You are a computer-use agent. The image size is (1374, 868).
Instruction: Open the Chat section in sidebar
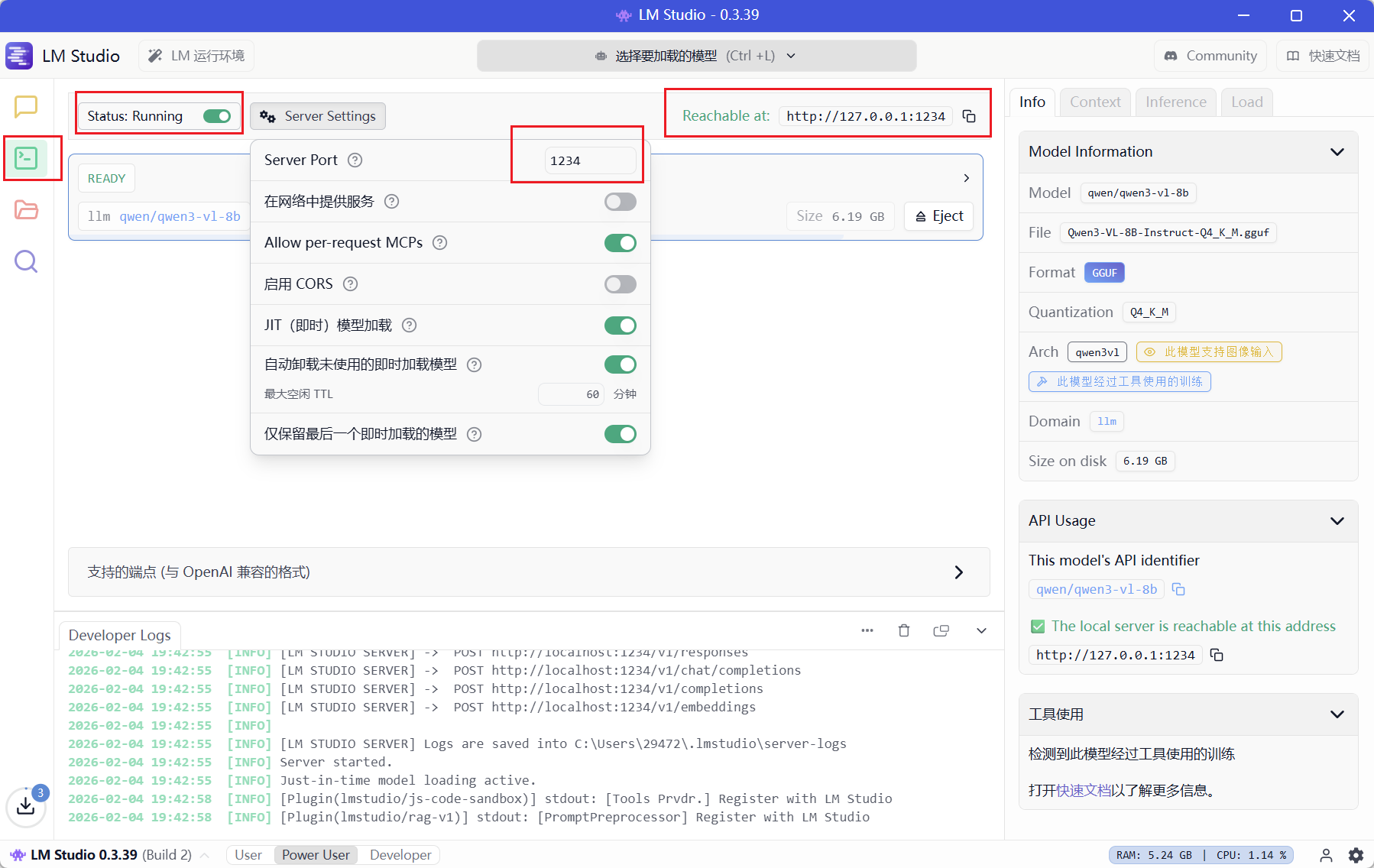point(26,106)
